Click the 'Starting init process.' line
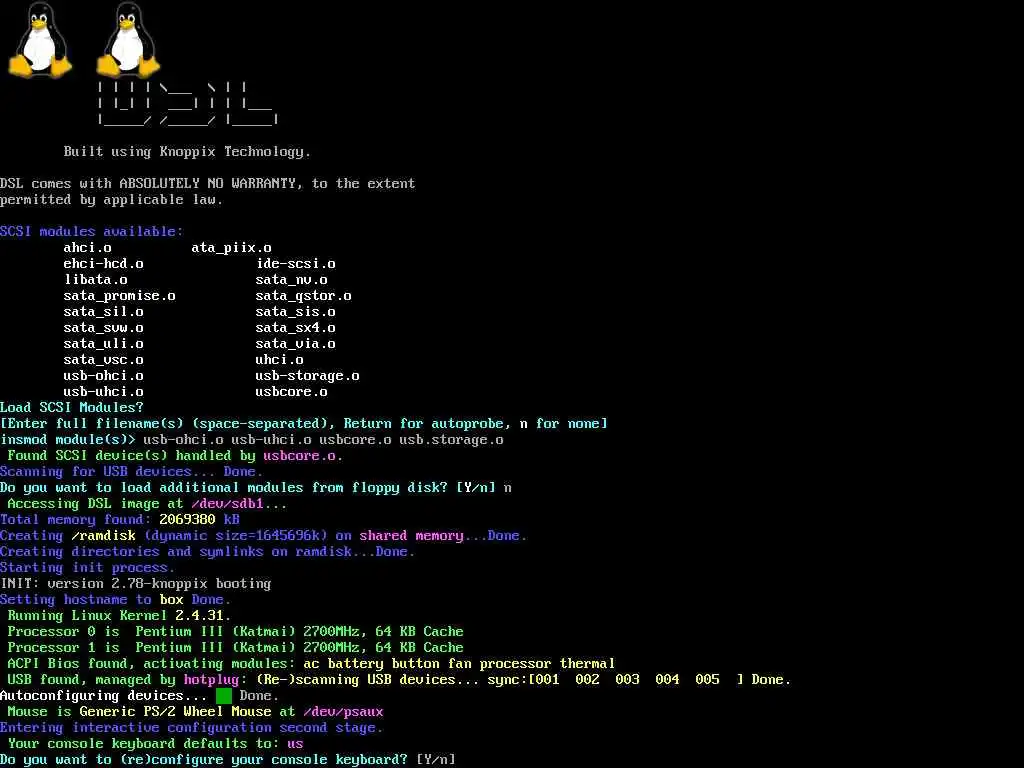This screenshot has height=768, width=1024. [x=88, y=568]
